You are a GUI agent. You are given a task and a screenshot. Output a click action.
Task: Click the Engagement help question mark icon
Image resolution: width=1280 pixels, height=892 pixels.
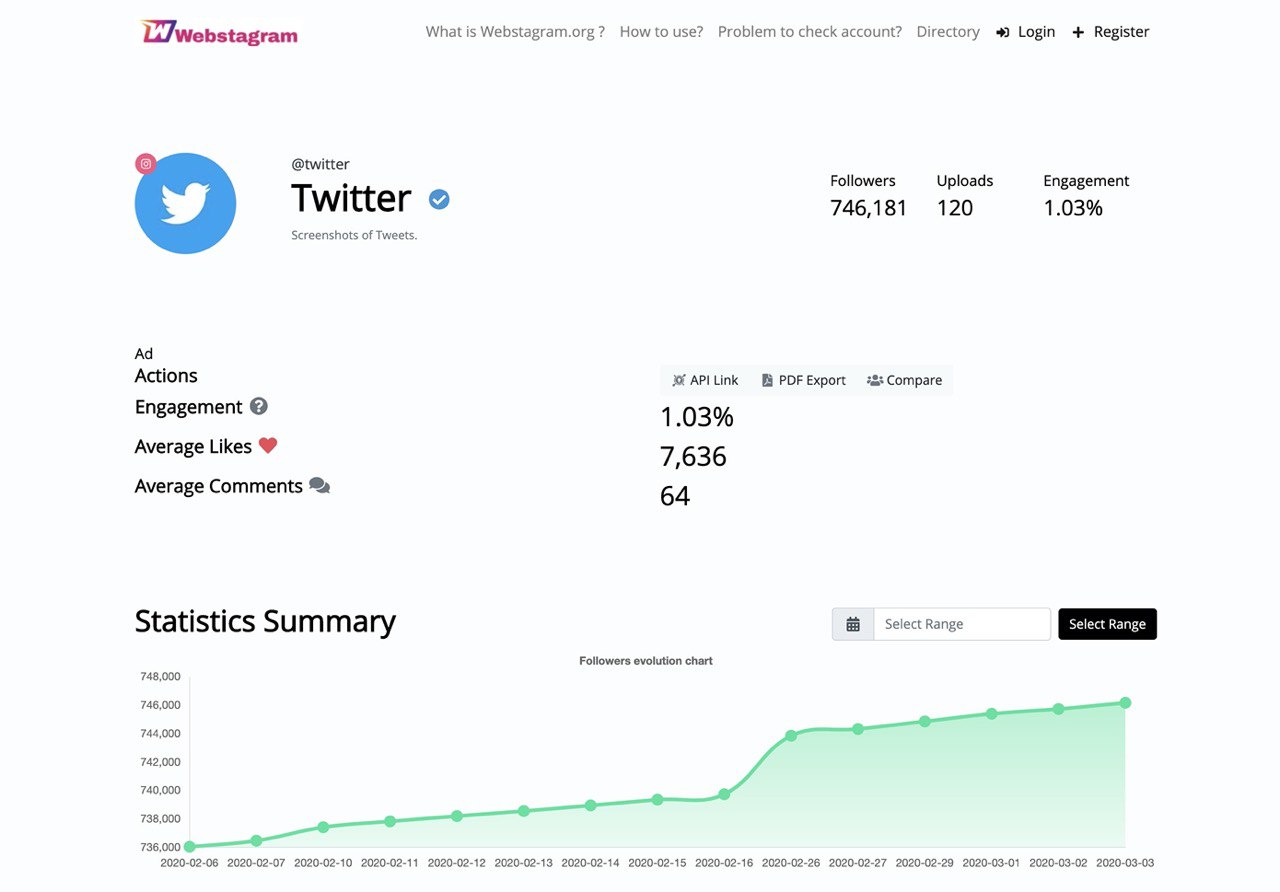tap(259, 406)
